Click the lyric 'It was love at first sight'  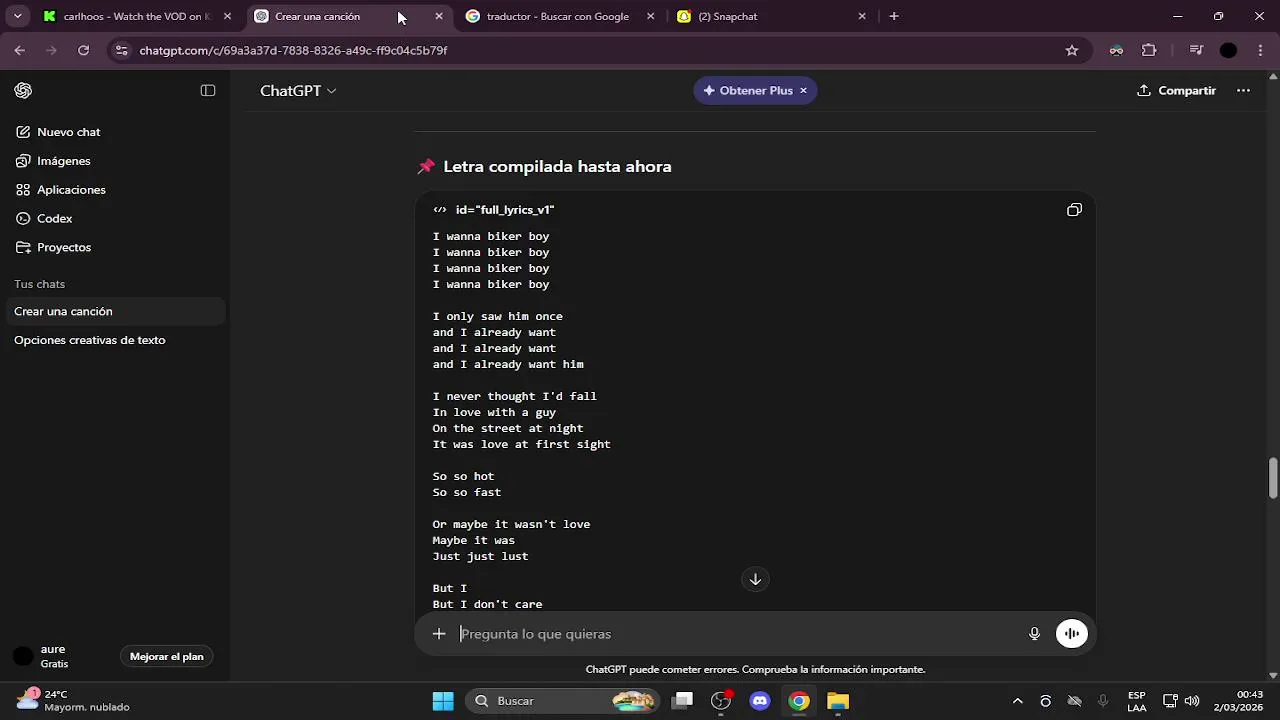(x=521, y=445)
